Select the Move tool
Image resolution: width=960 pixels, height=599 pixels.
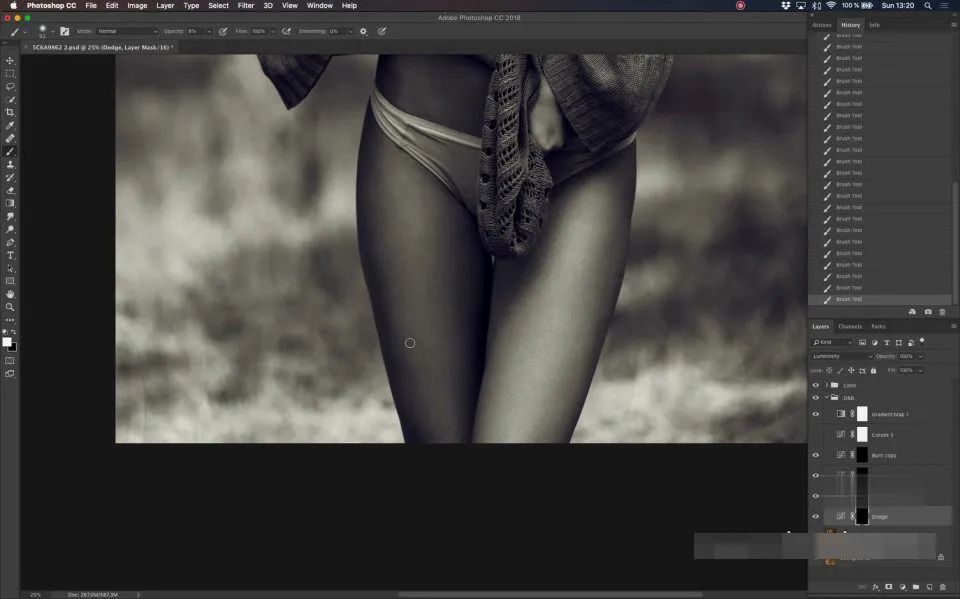tap(10, 61)
